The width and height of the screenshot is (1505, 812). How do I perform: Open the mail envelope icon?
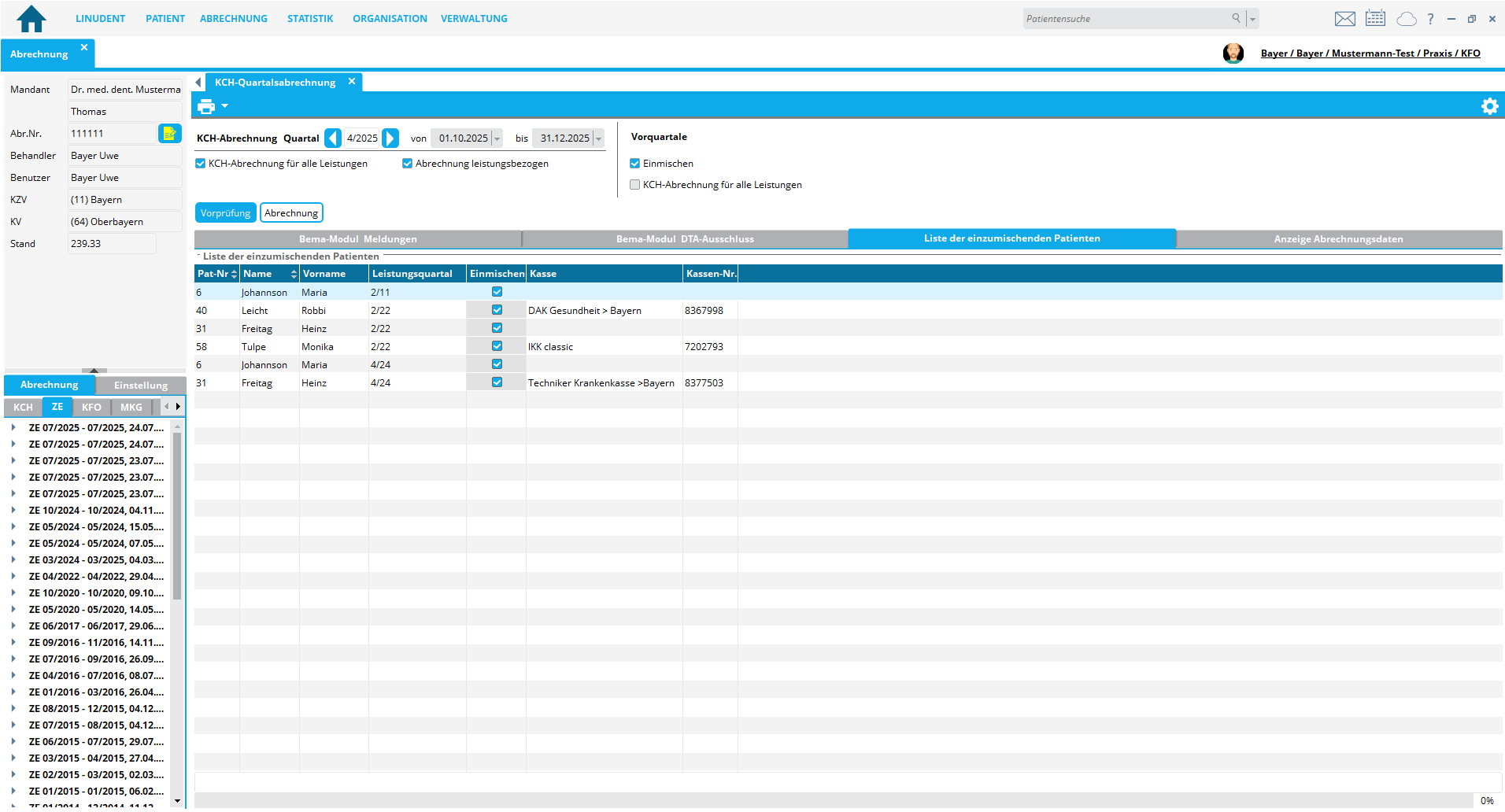[1344, 19]
